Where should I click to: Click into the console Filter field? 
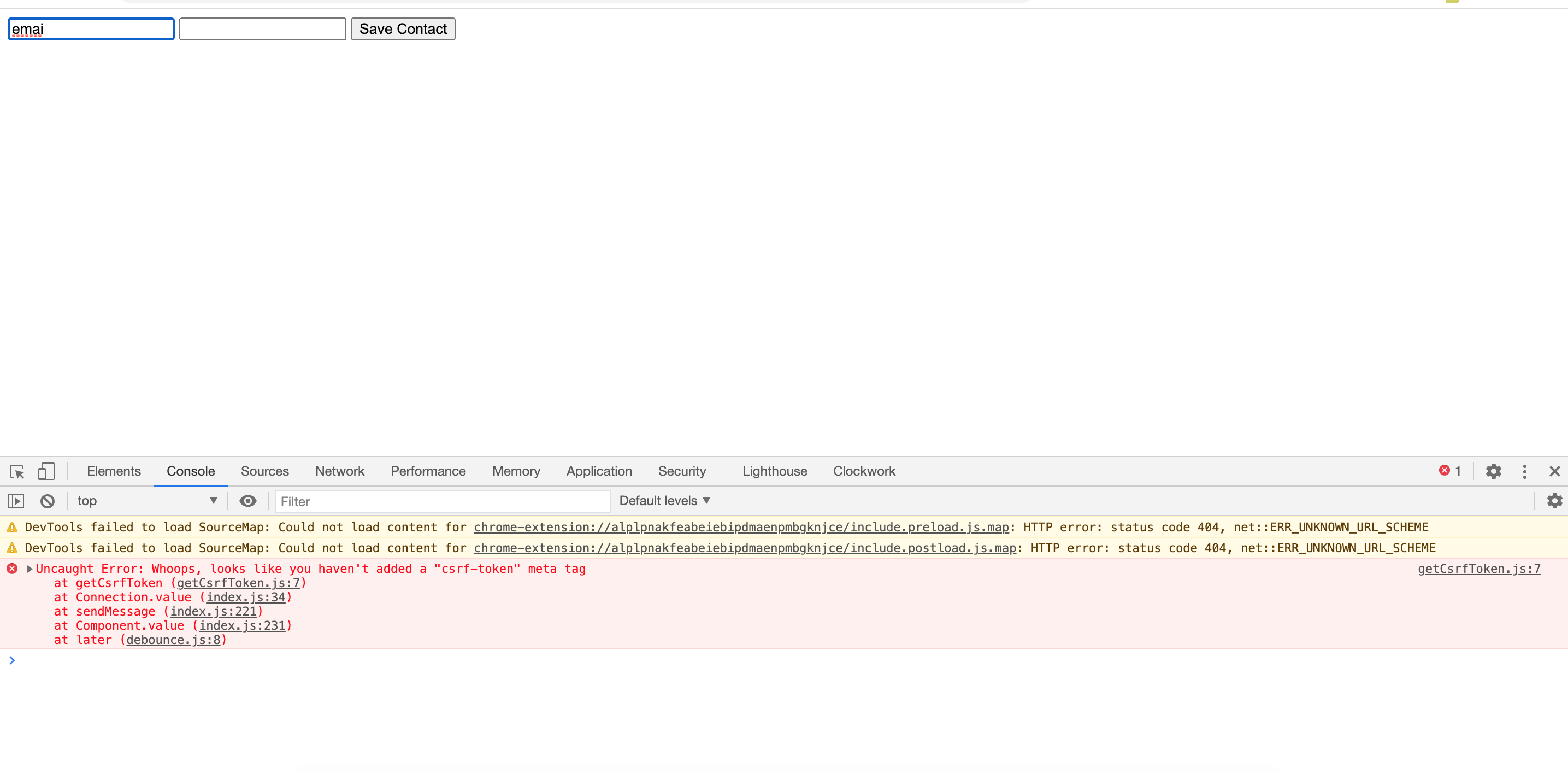coord(443,501)
